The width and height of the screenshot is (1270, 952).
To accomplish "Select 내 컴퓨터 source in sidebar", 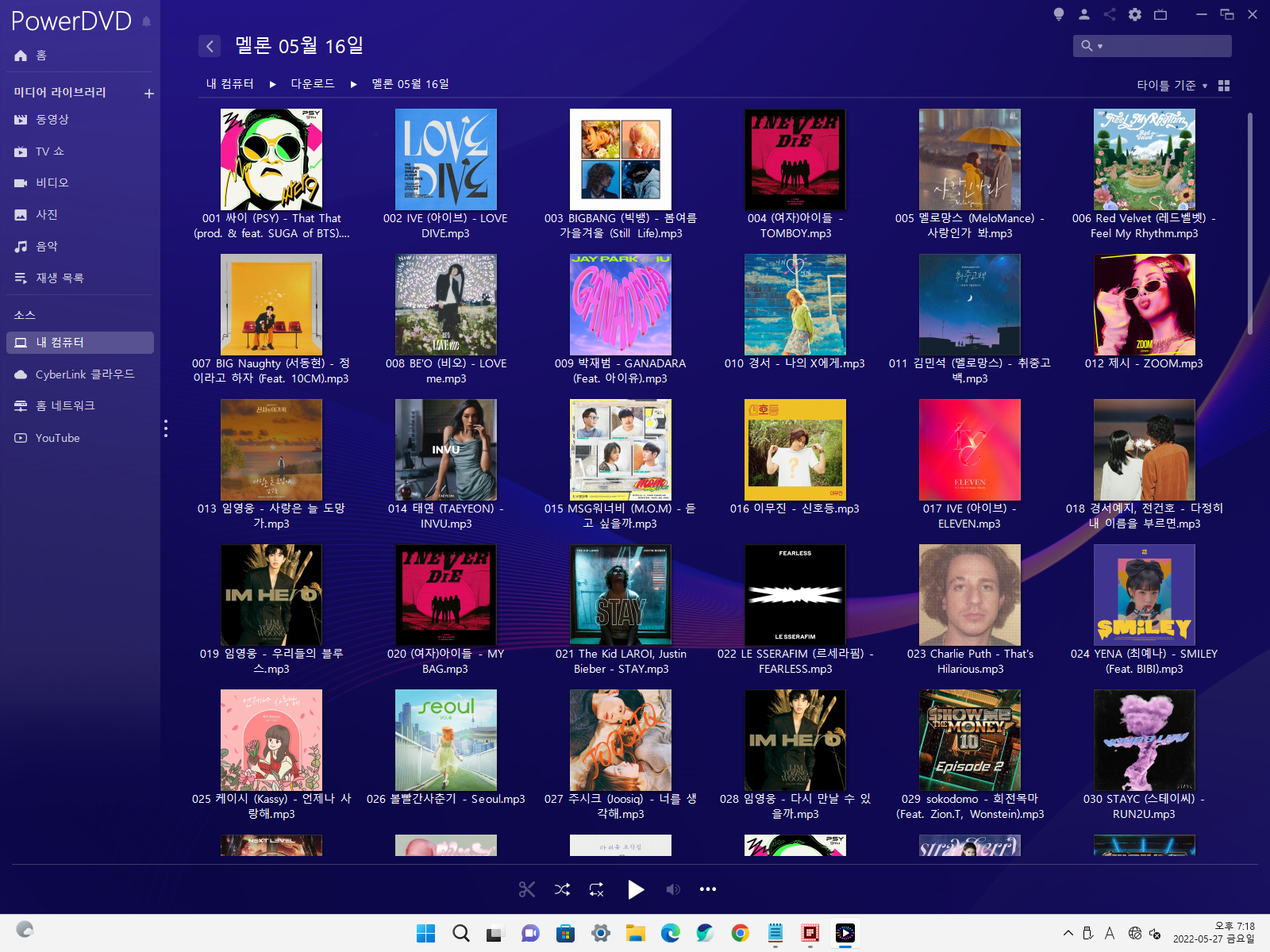I will 79,342.
